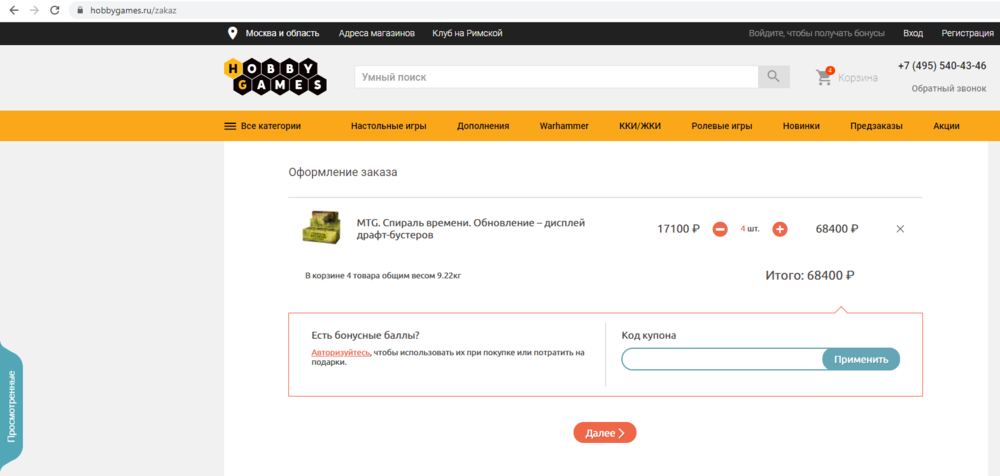
Task: Go back in the browser
Action: click(x=13, y=10)
